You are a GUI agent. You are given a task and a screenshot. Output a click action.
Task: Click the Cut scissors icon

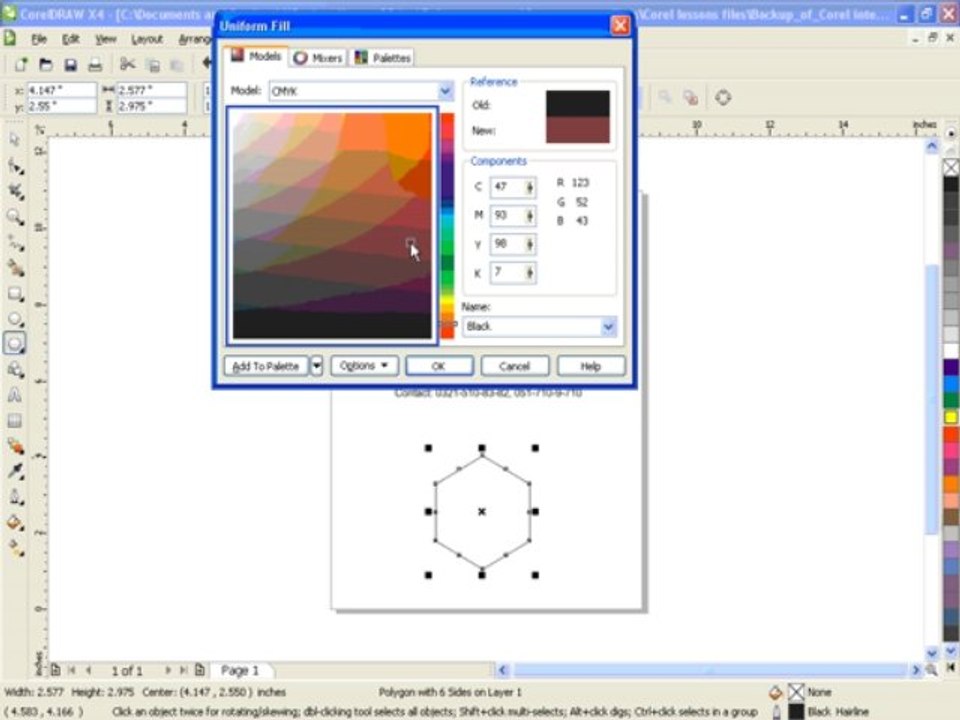(127, 64)
